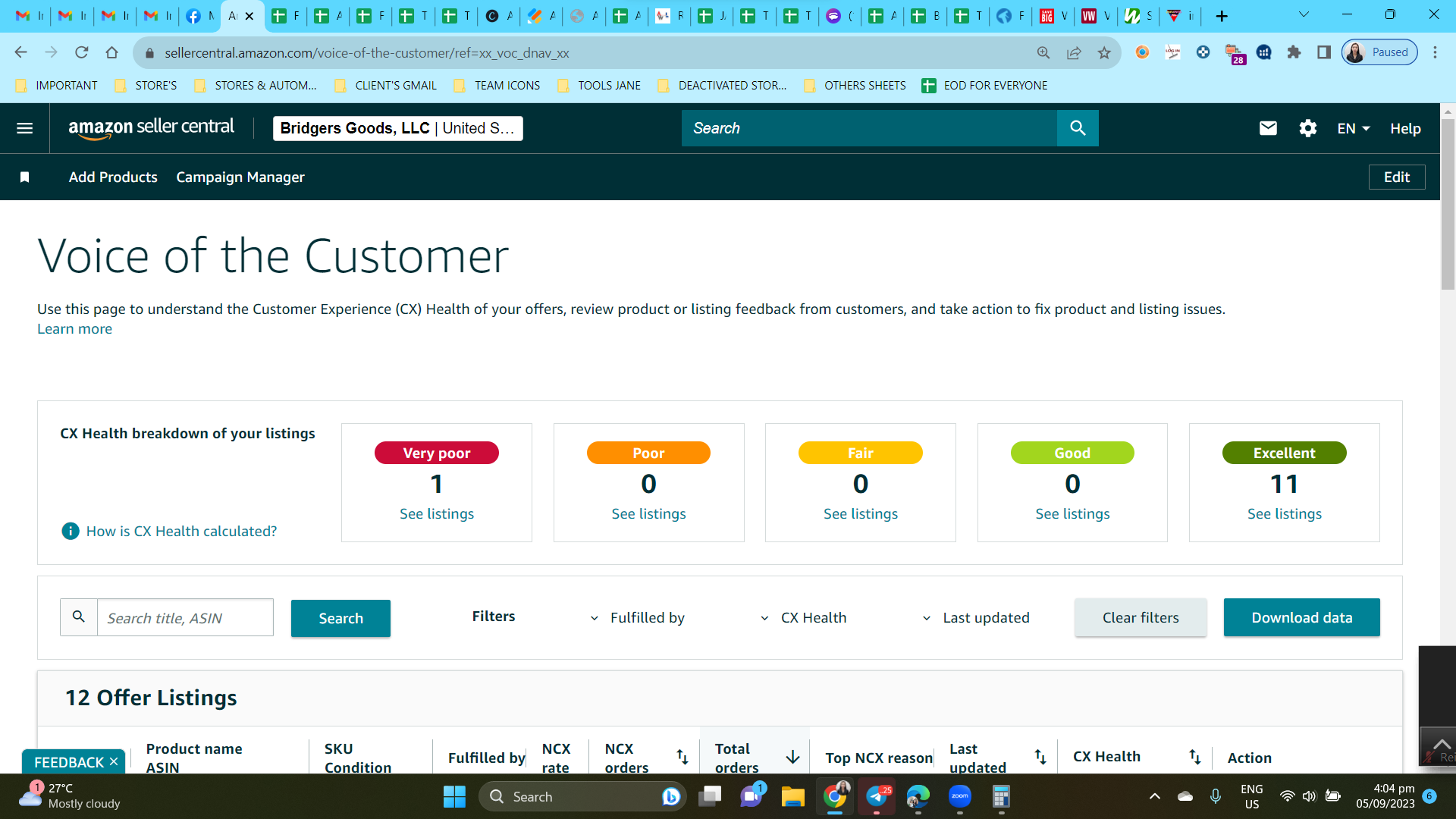This screenshot has height=819, width=1456.
Task: See listings under Very poor
Action: point(437,513)
